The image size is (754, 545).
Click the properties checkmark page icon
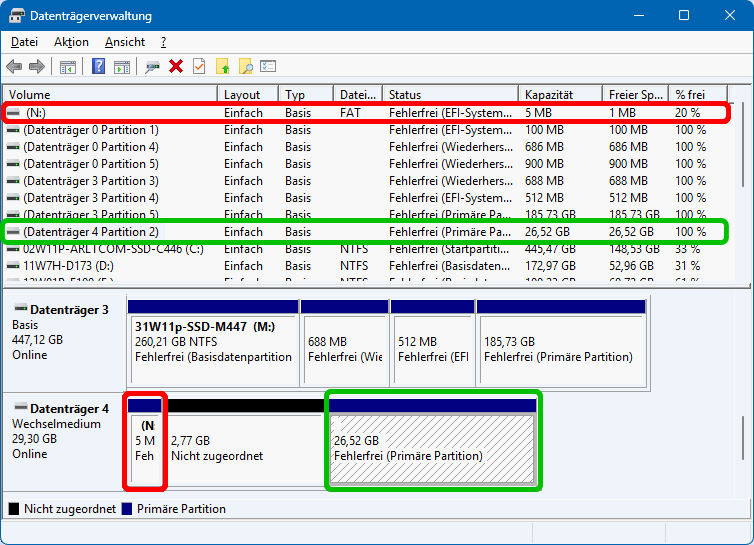pos(199,67)
